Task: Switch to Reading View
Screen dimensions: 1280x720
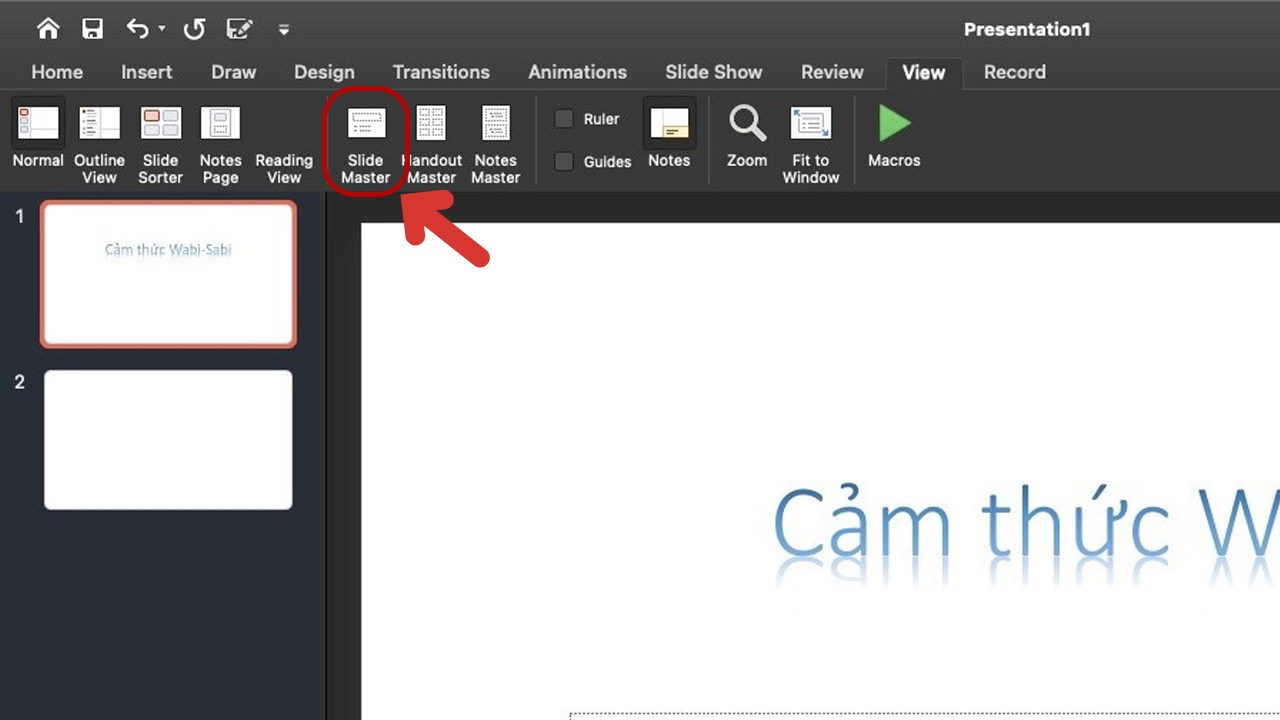Action: pos(284,168)
